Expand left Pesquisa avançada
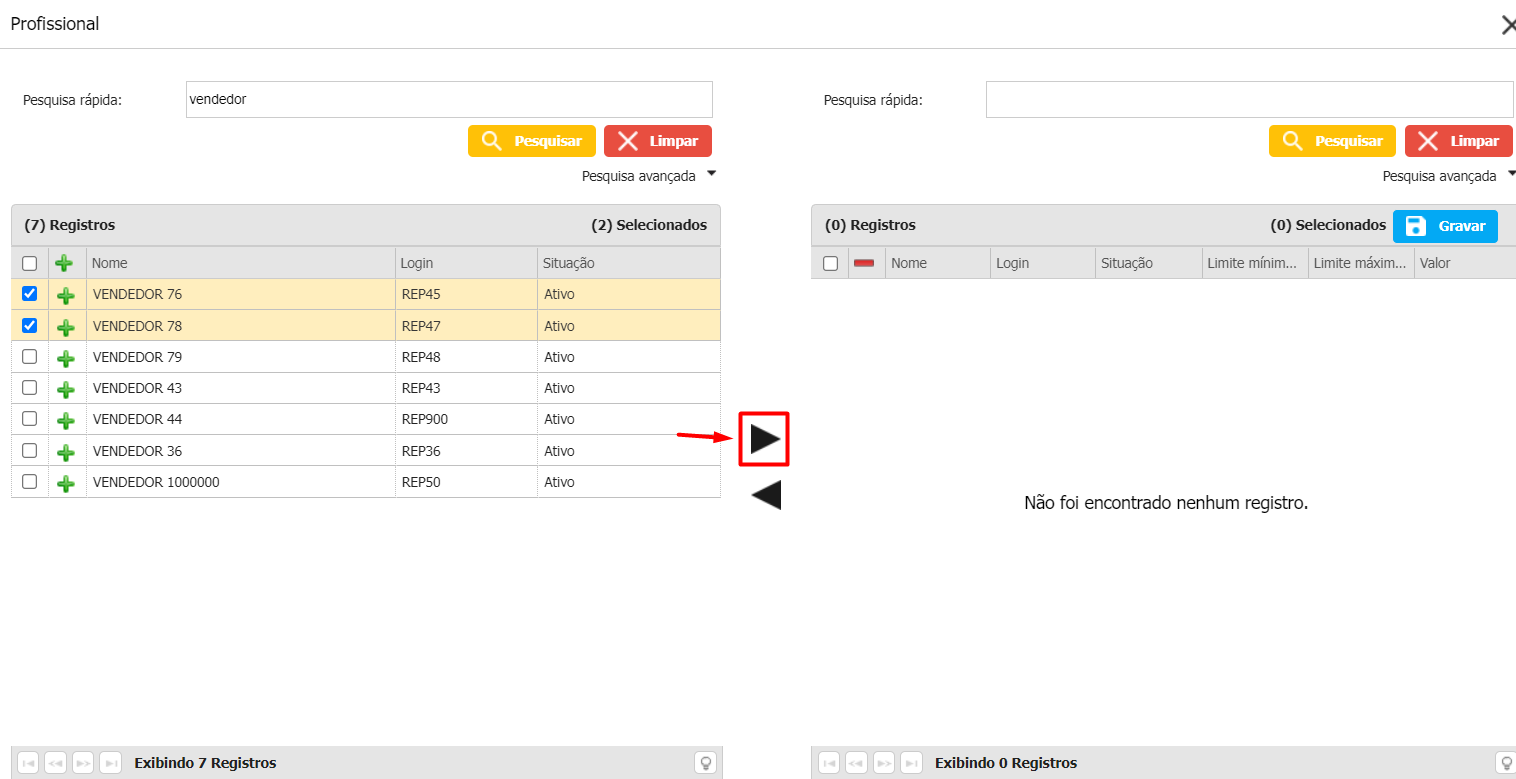 pos(649,176)
